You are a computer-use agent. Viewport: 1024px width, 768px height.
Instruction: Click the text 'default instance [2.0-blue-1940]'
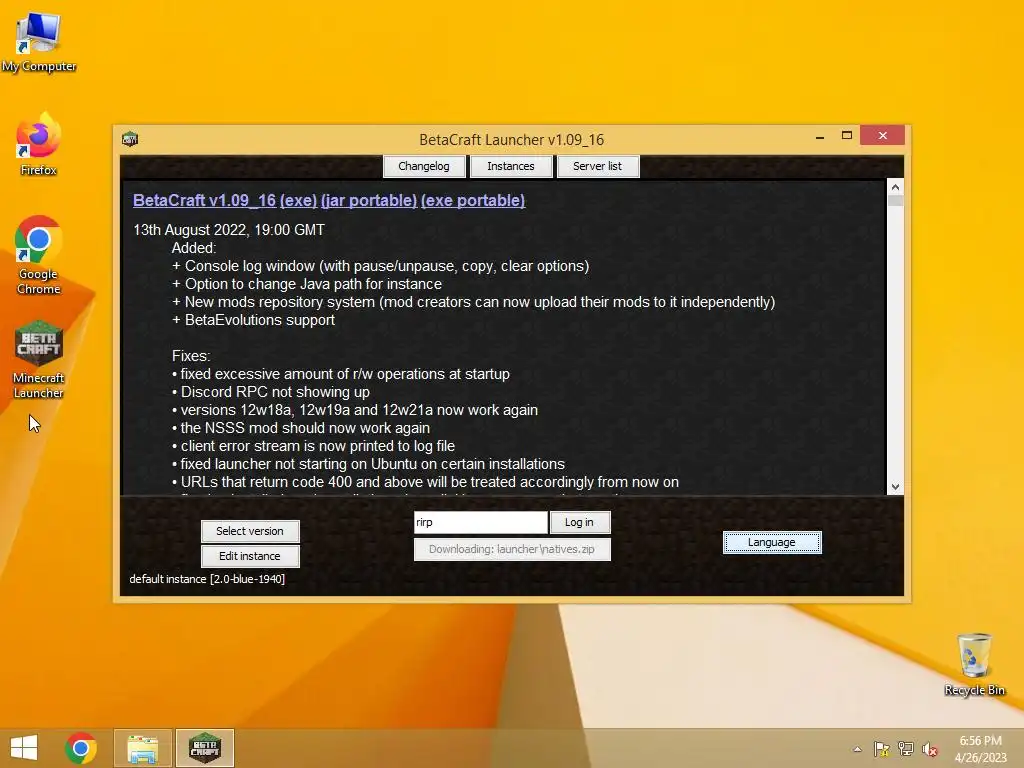coord(207,579)
